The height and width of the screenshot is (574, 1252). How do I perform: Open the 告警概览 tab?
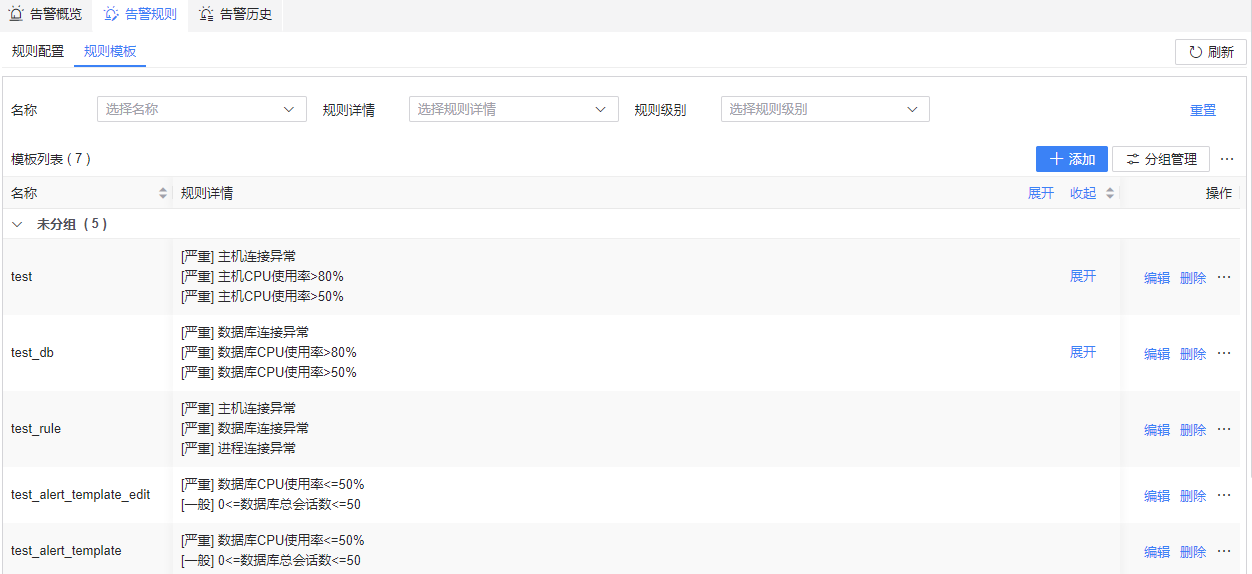(46, 15)
